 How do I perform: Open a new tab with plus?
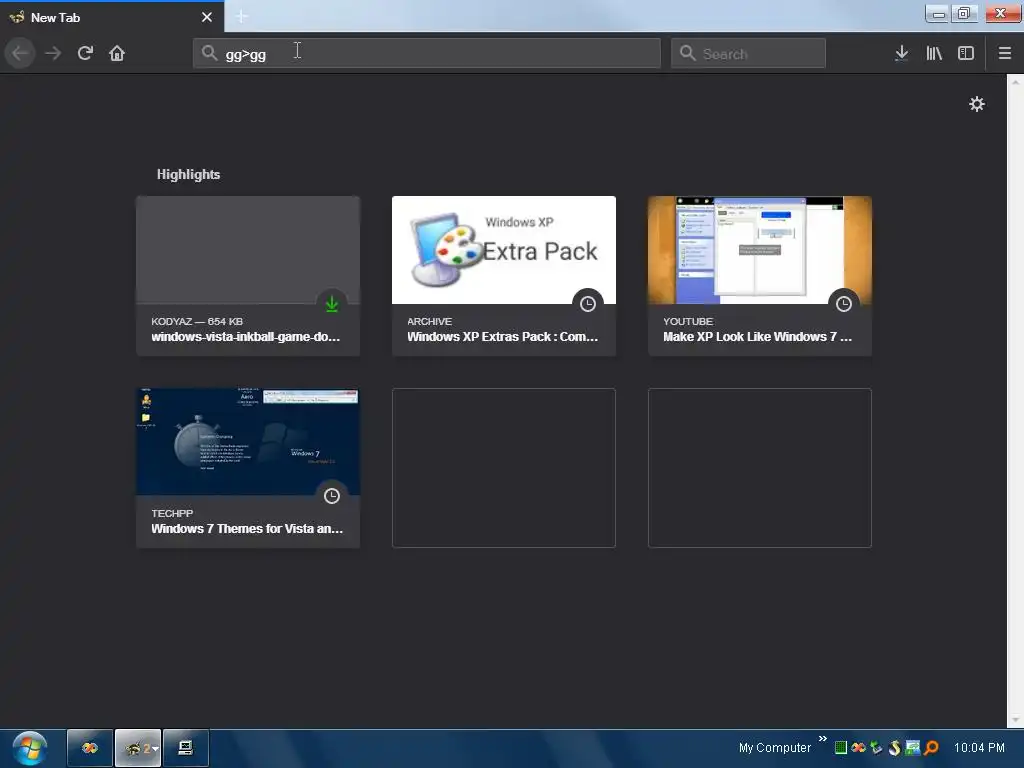[241, 16]
